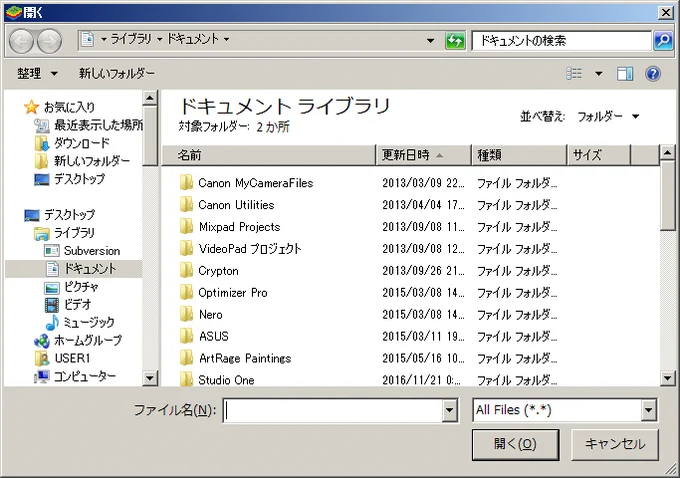Click the file list scroll down arrow
The width and height of the screenshot is (680, 478).
click(x=667, y=378)
